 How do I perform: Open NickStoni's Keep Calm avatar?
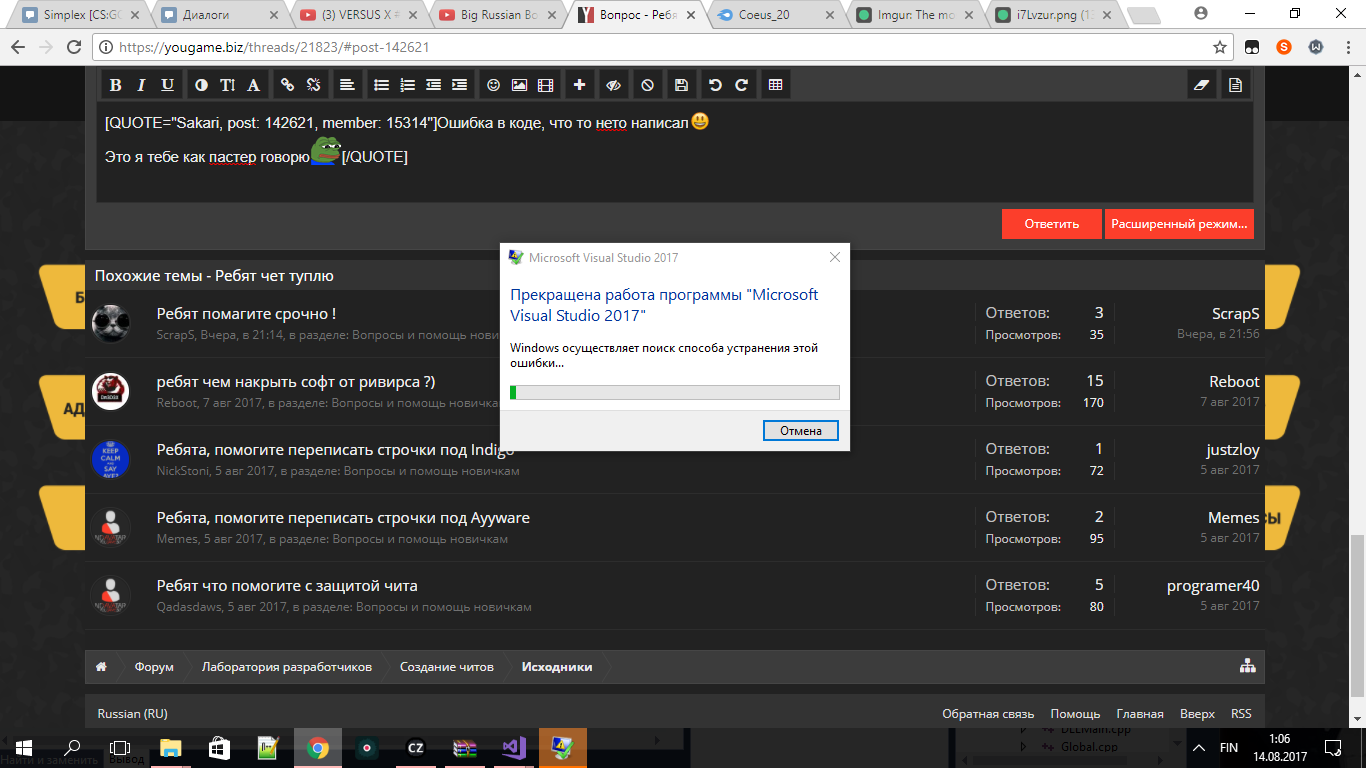pos(110,459)
